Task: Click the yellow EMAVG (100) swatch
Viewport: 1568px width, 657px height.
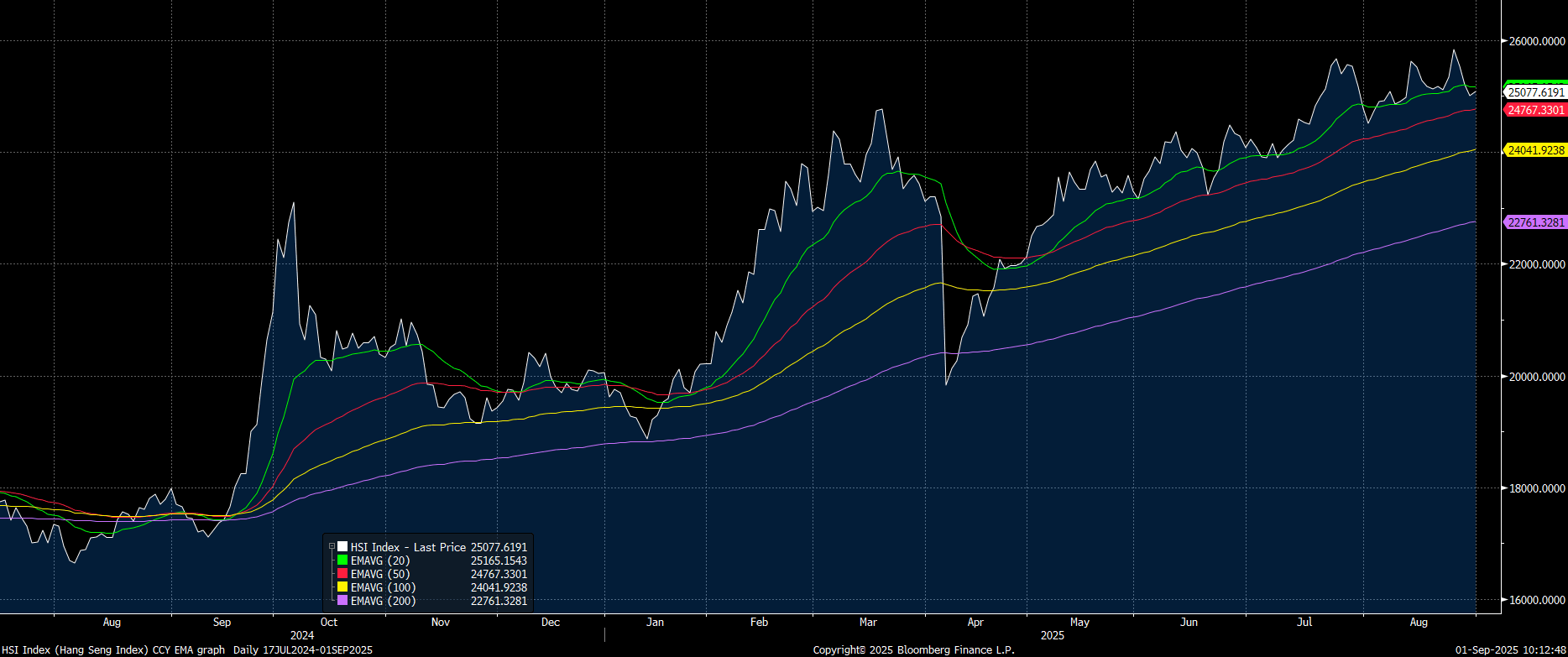Action: click(x=342, y=587)
